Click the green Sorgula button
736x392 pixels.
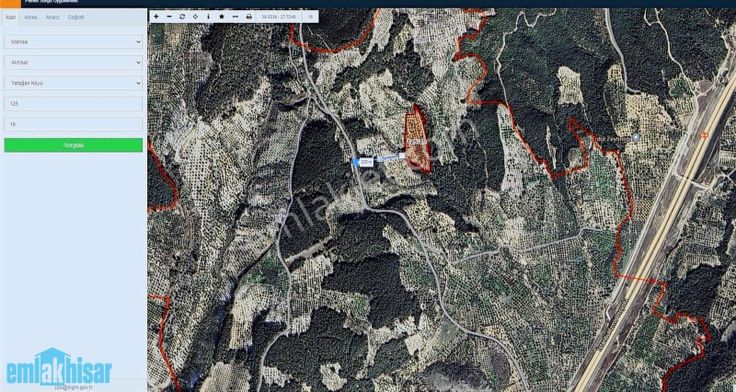click(x=73, y=145)
